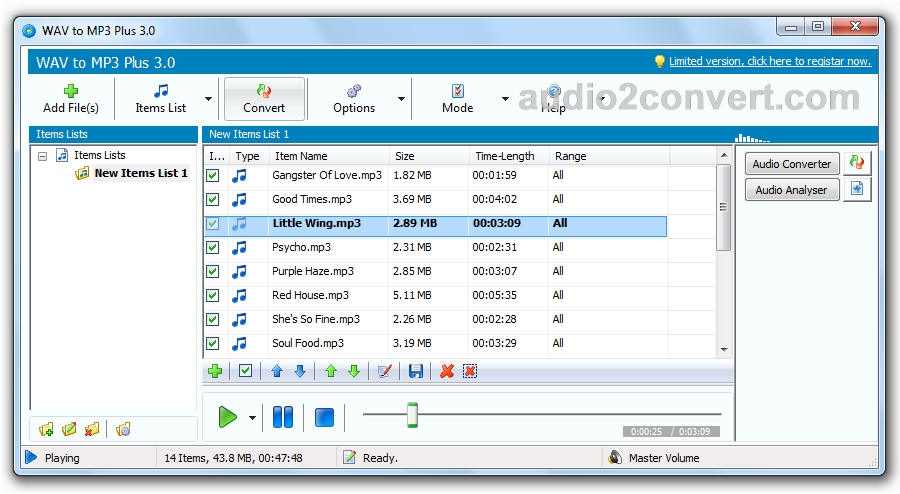Expand the Mode dropdown arrow
900x494 pixels.
click(x=505, y=99)
